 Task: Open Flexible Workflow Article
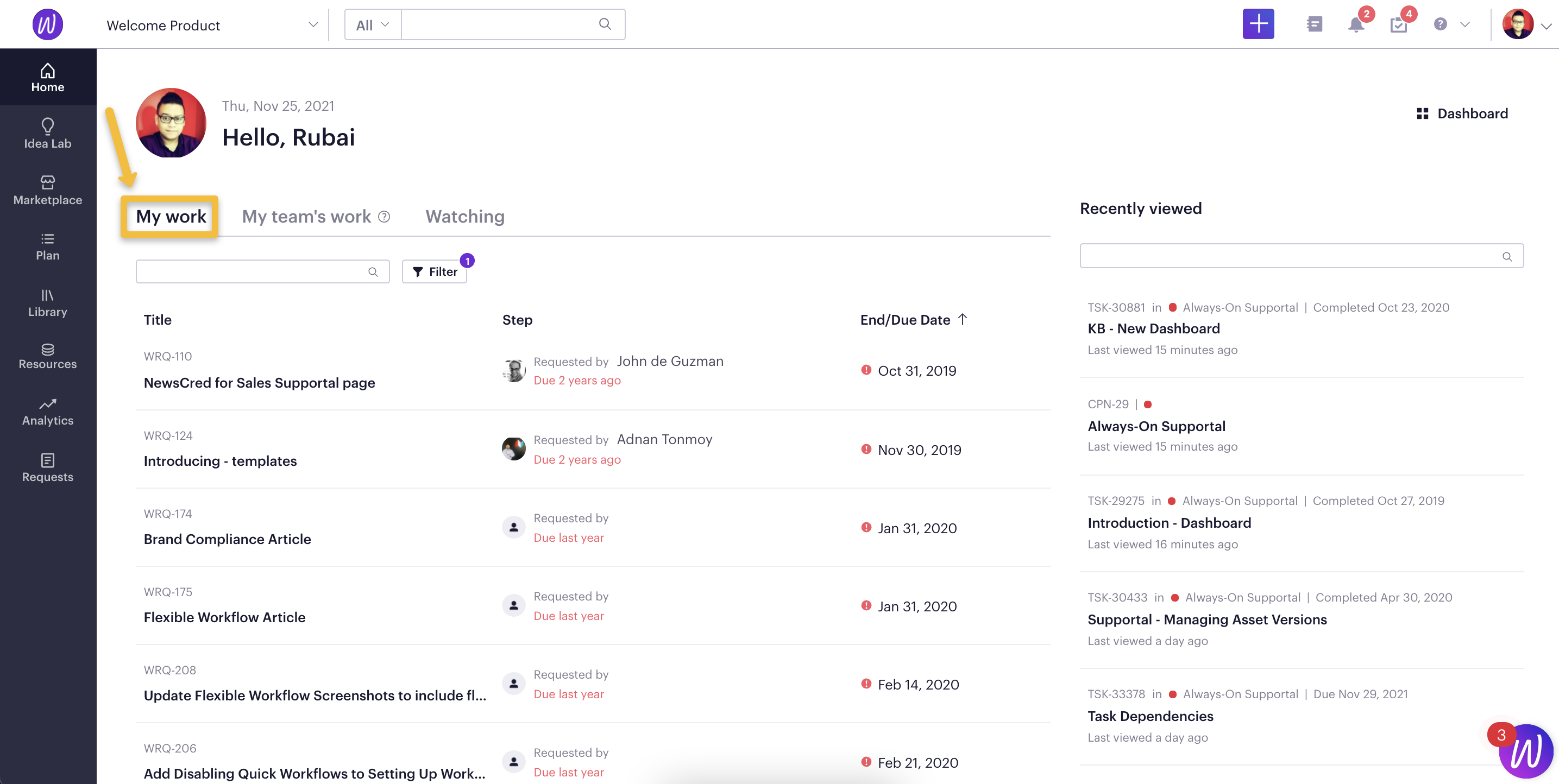(224, 617)
